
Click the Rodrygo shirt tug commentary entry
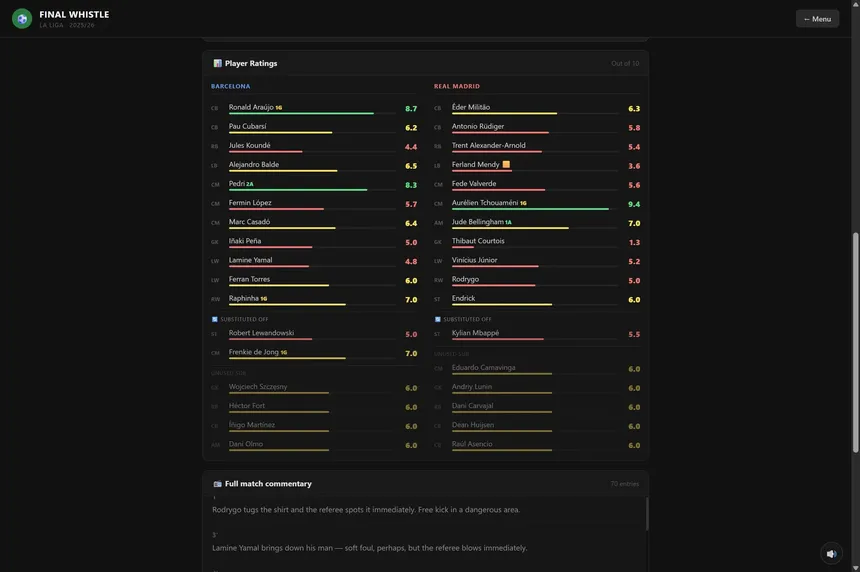click(366, 509)
